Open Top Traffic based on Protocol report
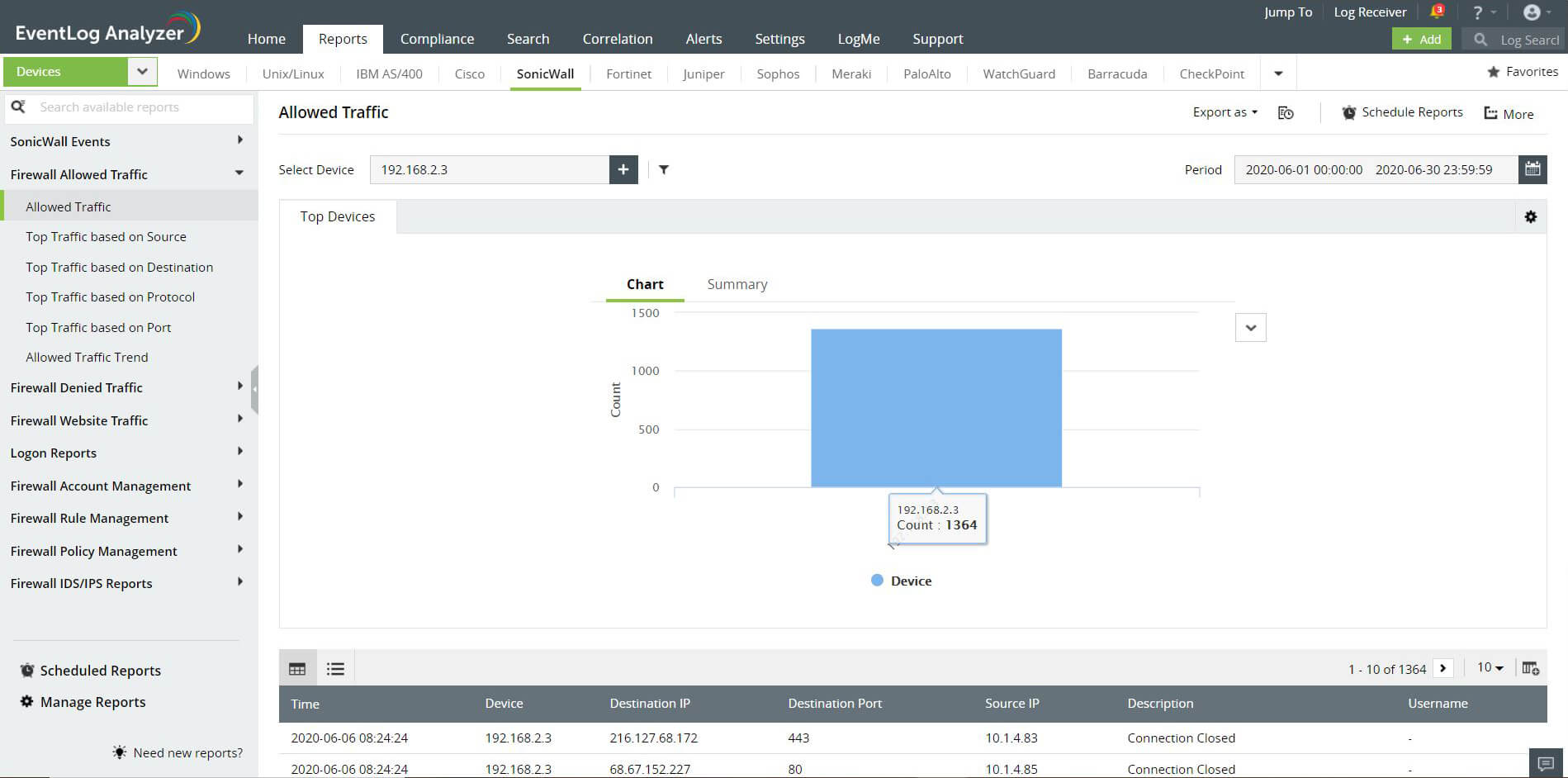Image resolution: width=1568 pixels, height=778 pixels. [x=111, y=296]
